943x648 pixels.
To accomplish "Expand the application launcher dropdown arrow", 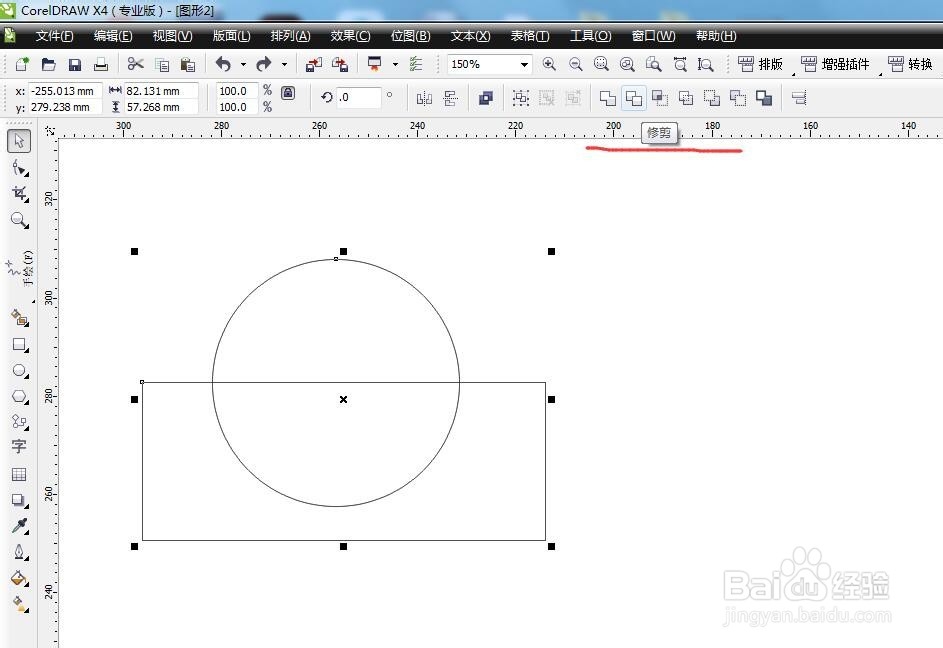I will pos(395,64).
